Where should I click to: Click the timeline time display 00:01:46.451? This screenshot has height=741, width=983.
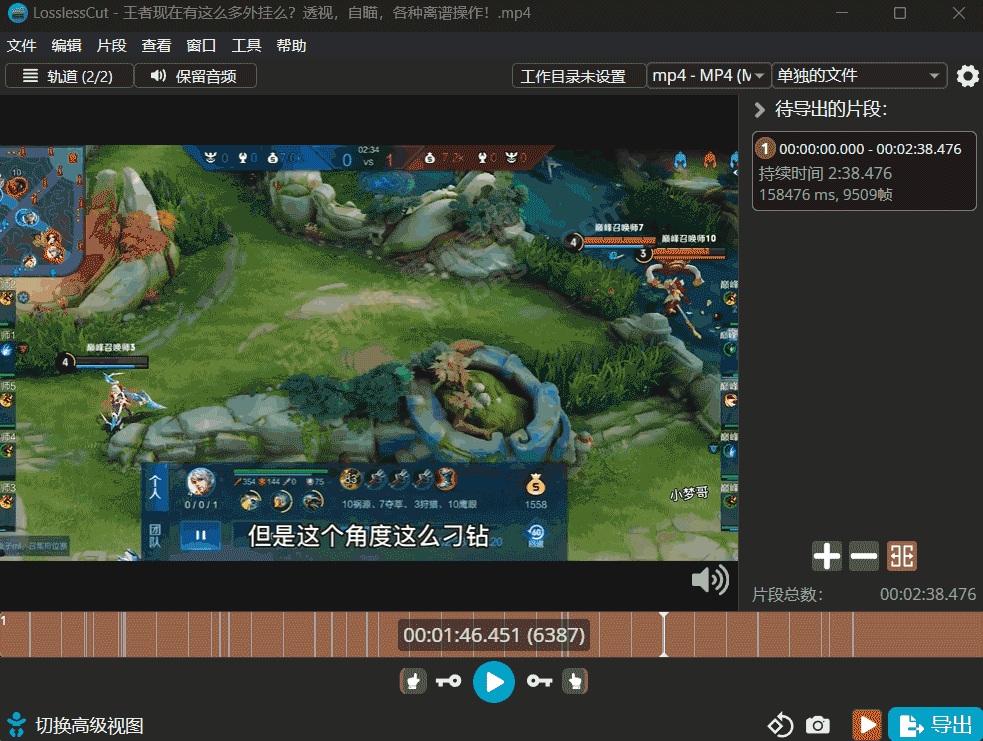(494, 635)
